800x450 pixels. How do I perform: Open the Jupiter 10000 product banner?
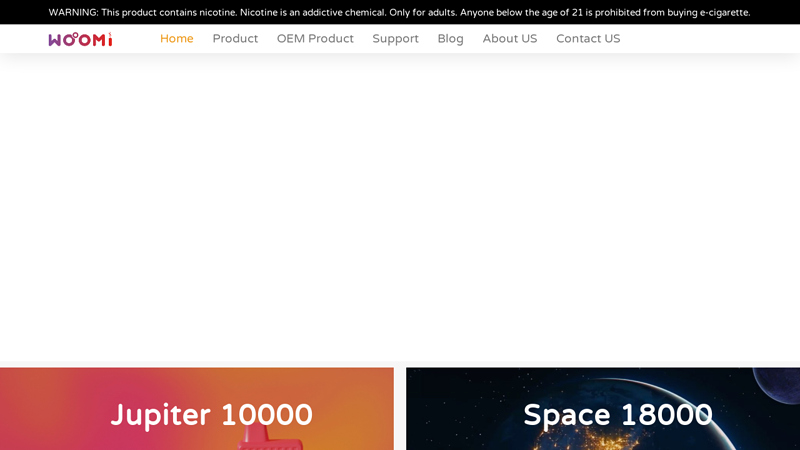point(197,409)
